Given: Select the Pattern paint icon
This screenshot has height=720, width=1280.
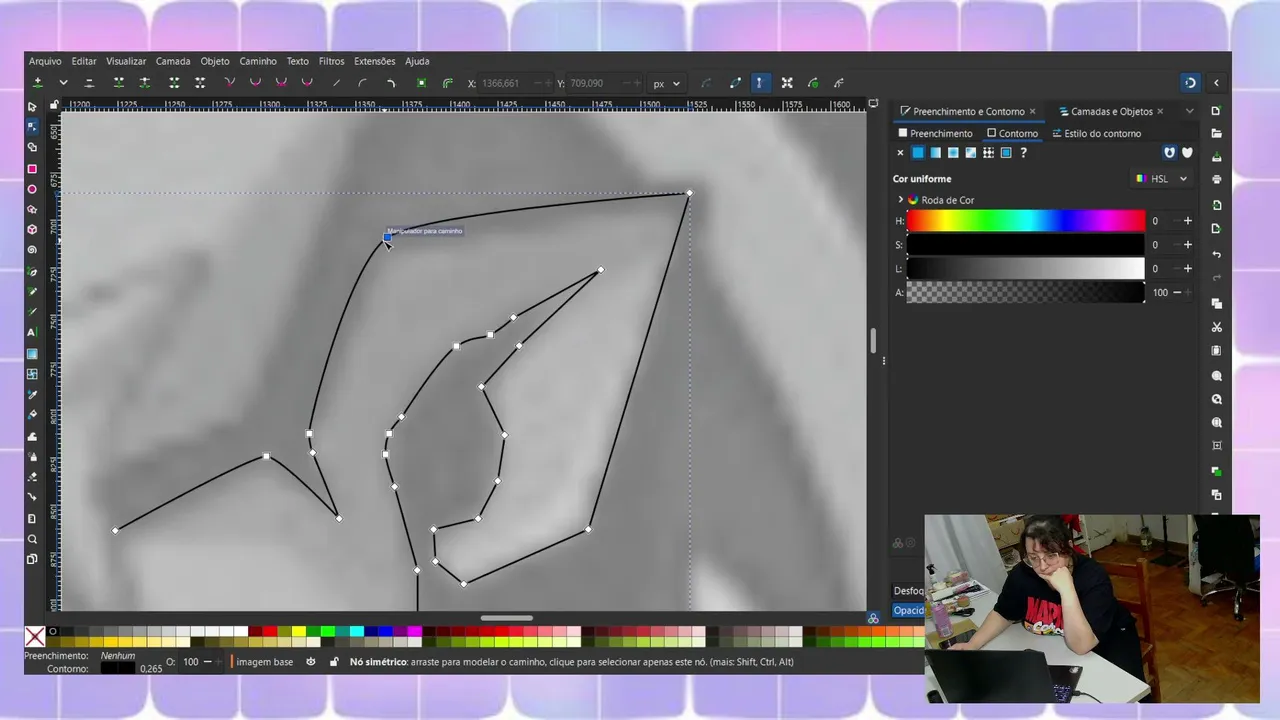Looking at the screenshot, I should pos(988,153).
